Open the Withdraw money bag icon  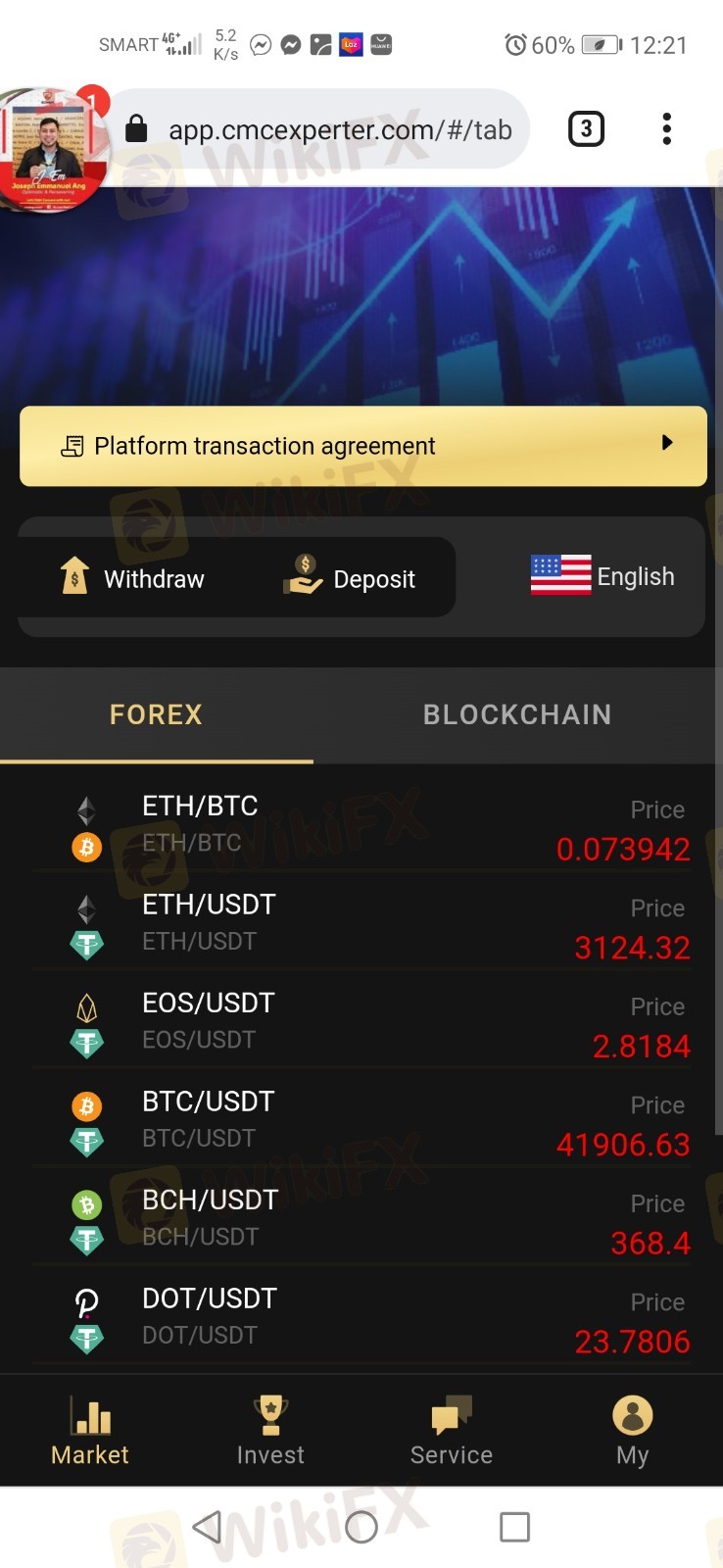(x=74, y=576)
